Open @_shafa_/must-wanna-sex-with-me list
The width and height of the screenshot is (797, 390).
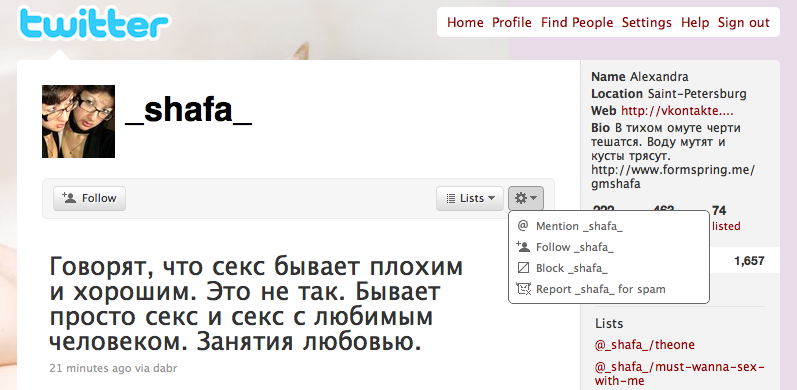click(x=680, y=373)
